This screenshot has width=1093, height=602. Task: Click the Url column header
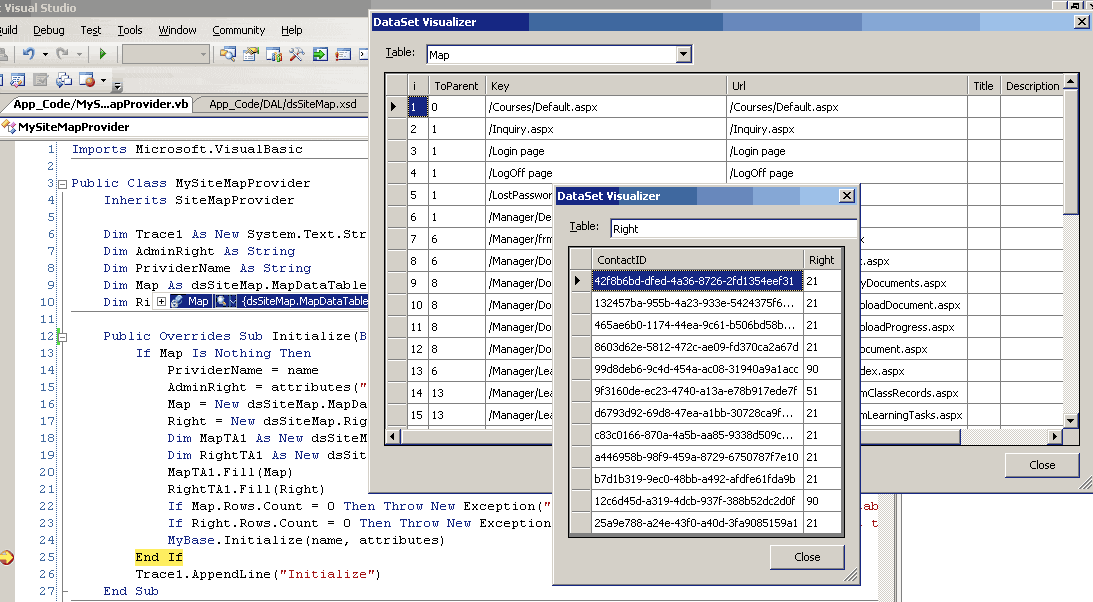point(847,86)
